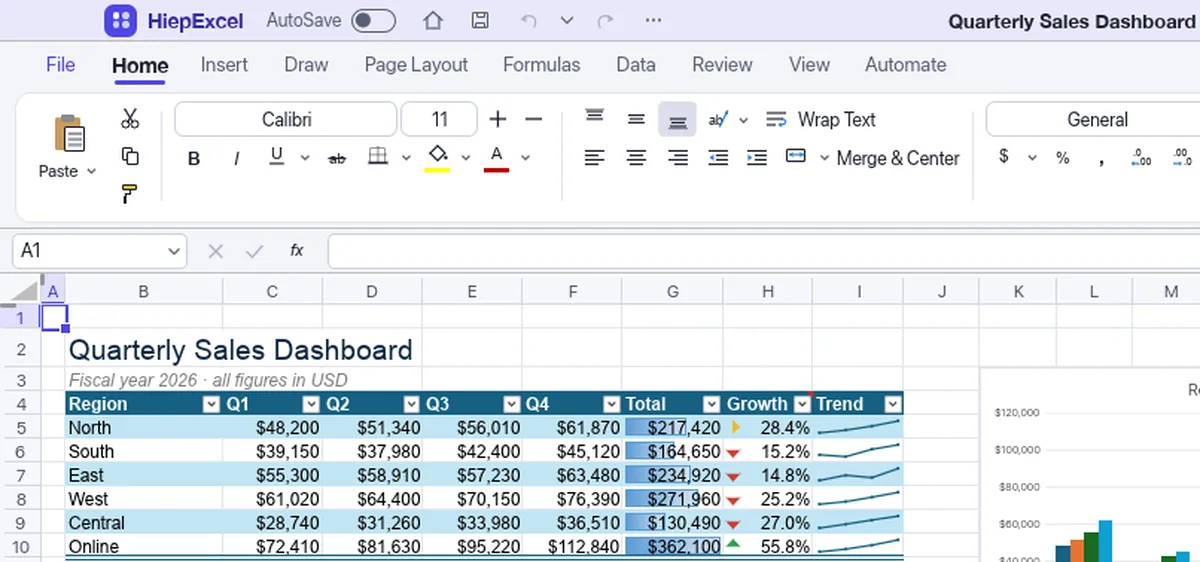
Task: Increase font size with plus button
Action: pyautogui.click(x=498, y=119)
